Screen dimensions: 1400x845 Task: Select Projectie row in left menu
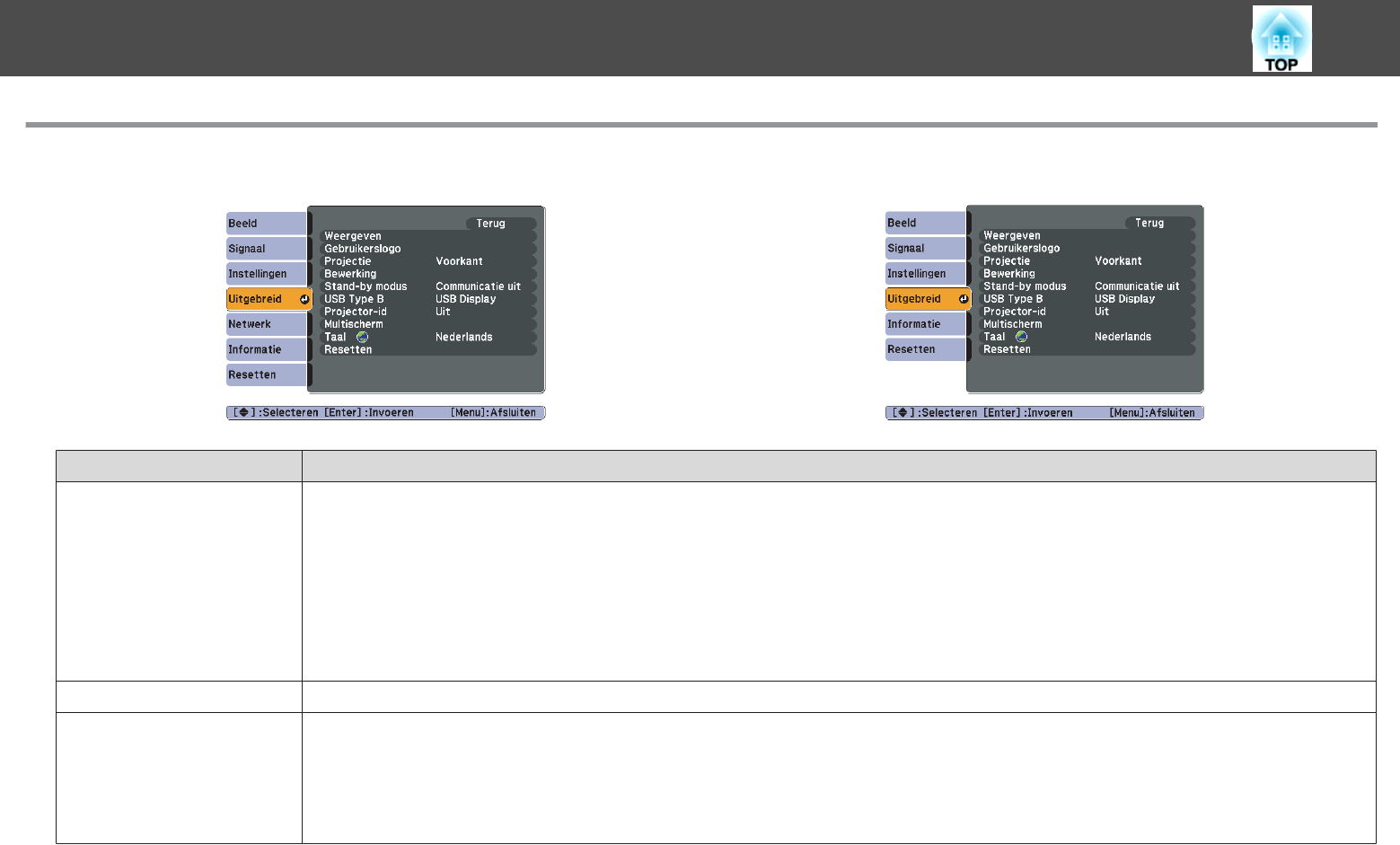click(428, 261)
